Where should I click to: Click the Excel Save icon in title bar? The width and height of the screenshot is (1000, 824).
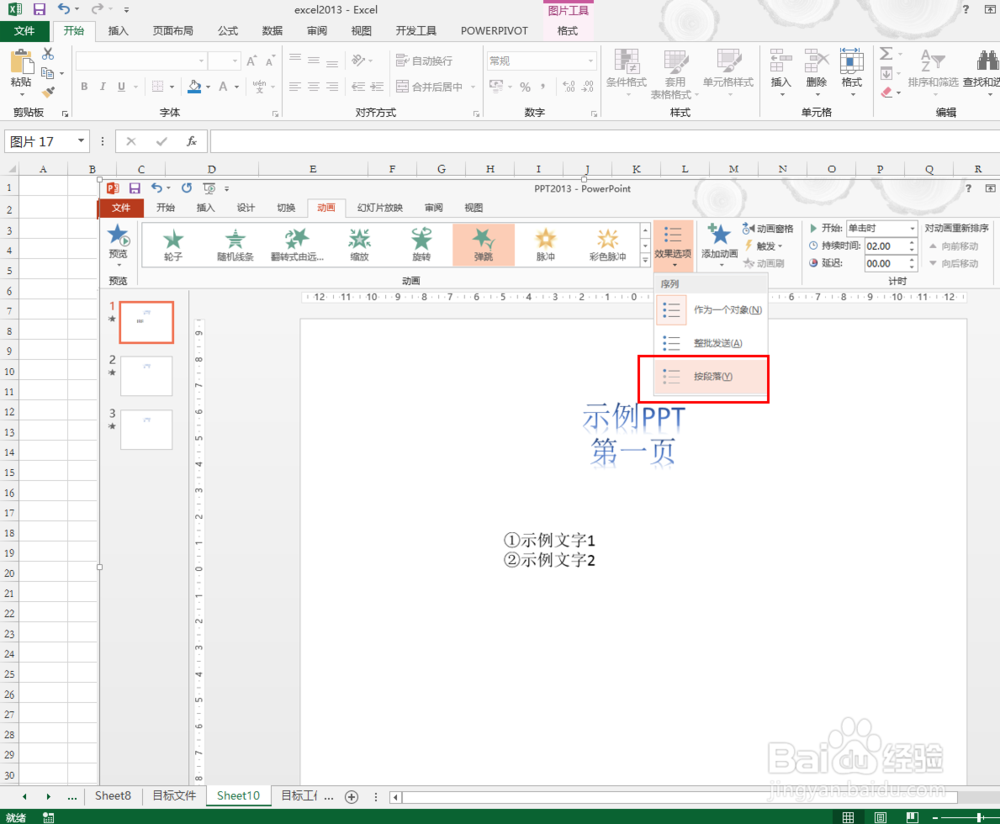click(x=40, y=9)
